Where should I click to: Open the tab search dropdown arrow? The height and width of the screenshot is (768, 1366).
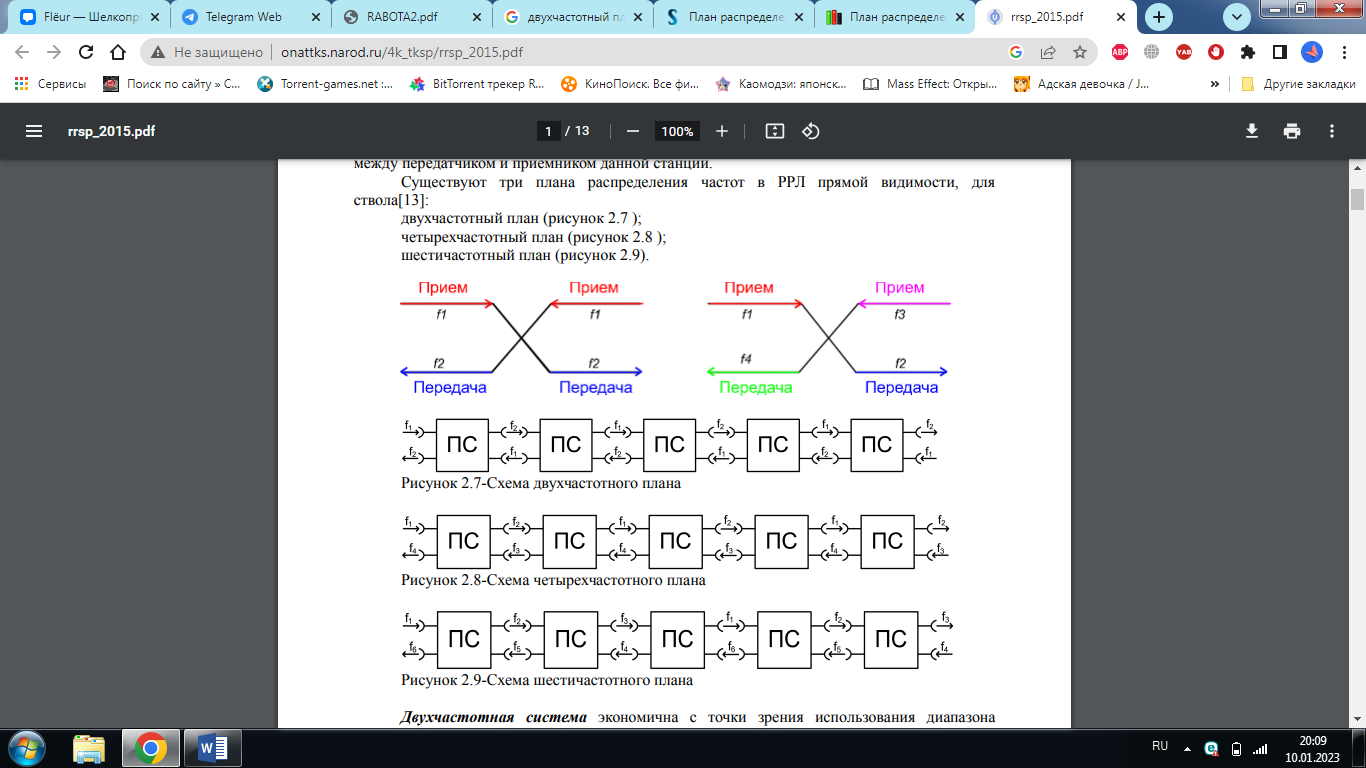[1237, 16]
